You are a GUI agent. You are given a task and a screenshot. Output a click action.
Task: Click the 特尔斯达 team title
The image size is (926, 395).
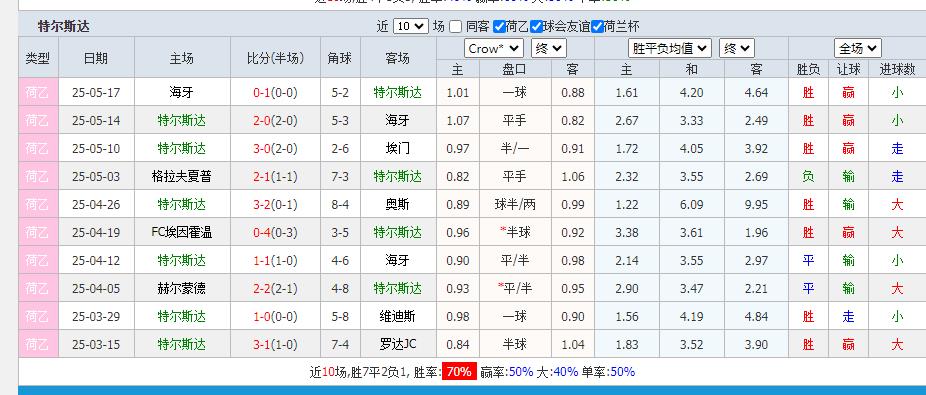pyautogui.click(x=63, y=27)
